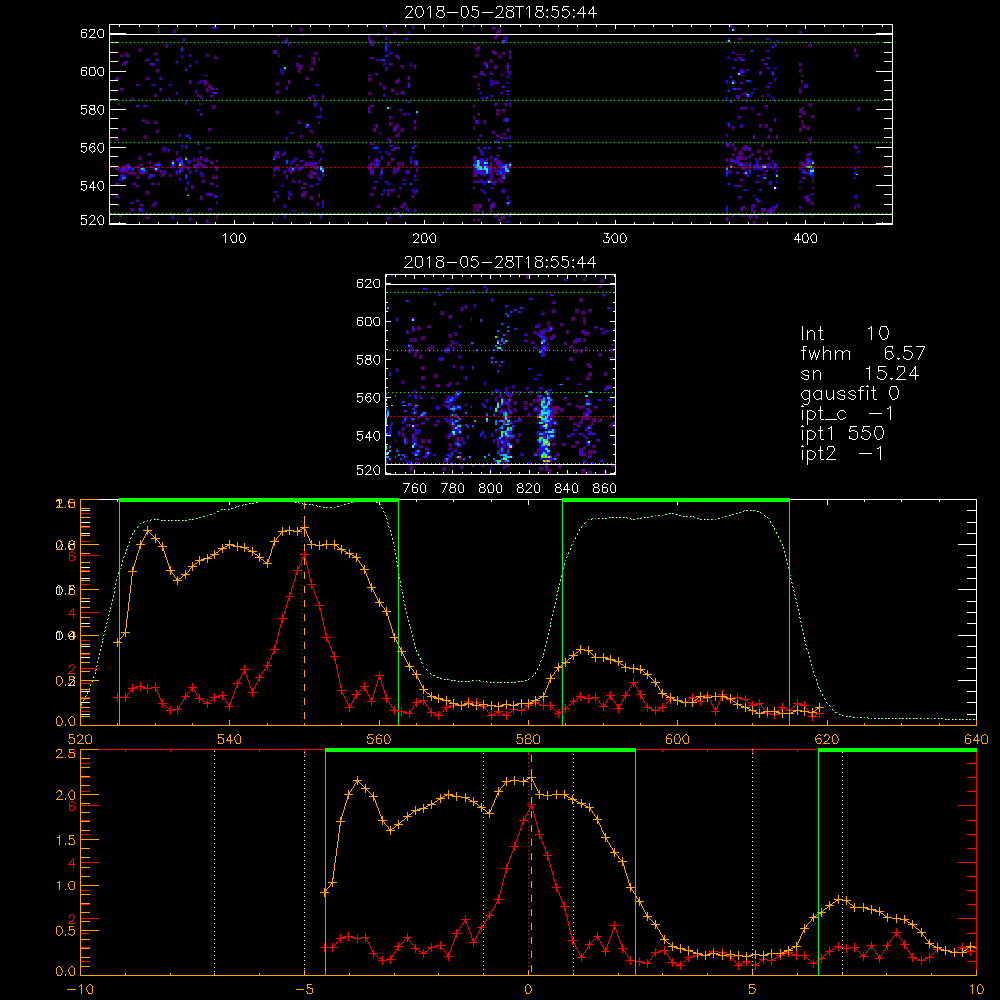Click y-axis label 1.5 on bottom plot
1000x1000 pixels.
click(66, 840)
